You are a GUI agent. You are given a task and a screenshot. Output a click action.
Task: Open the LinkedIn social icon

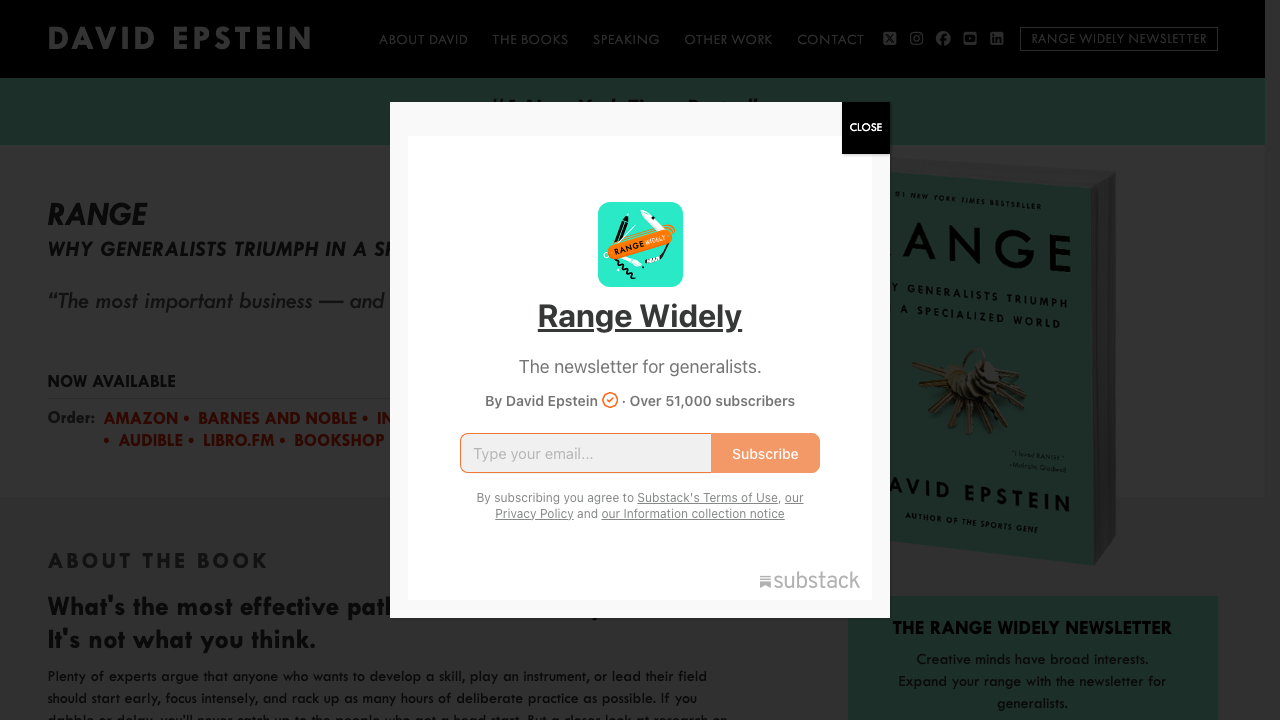point(997,39)
